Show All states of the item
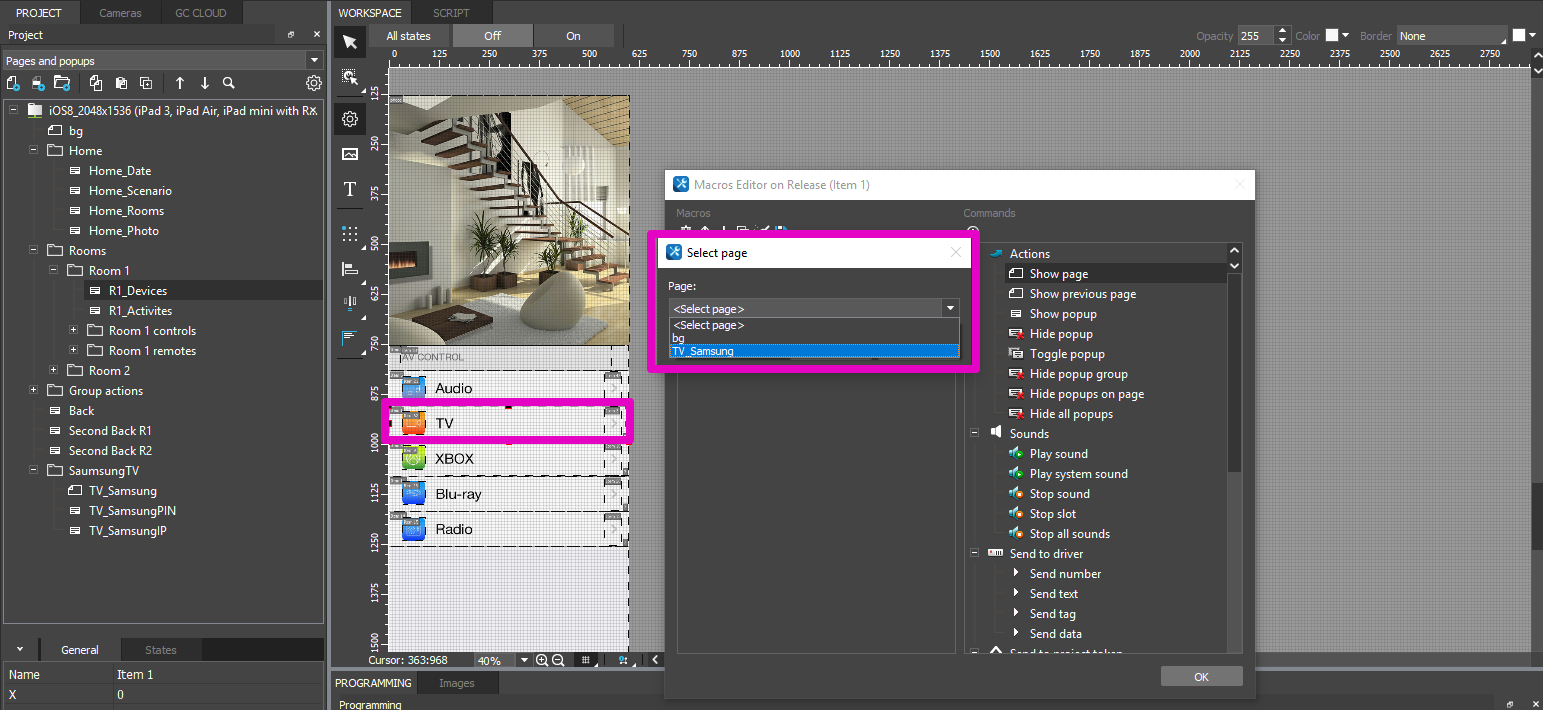Screen dimensions: 1543x710 (x=408, y=36)
